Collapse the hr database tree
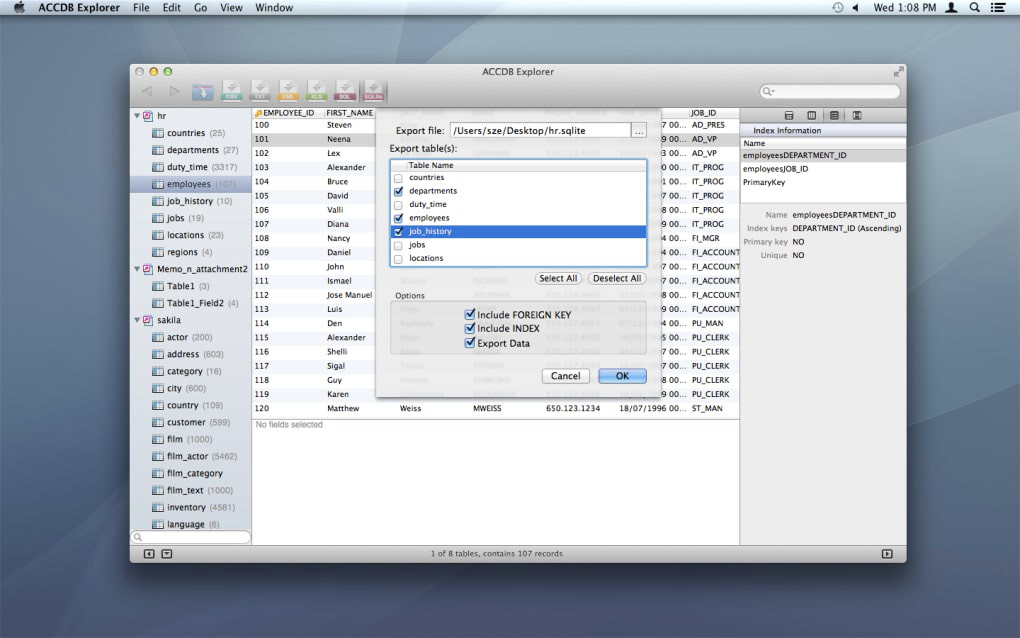Screen dimensions: 1020x638 coord(137,116)
